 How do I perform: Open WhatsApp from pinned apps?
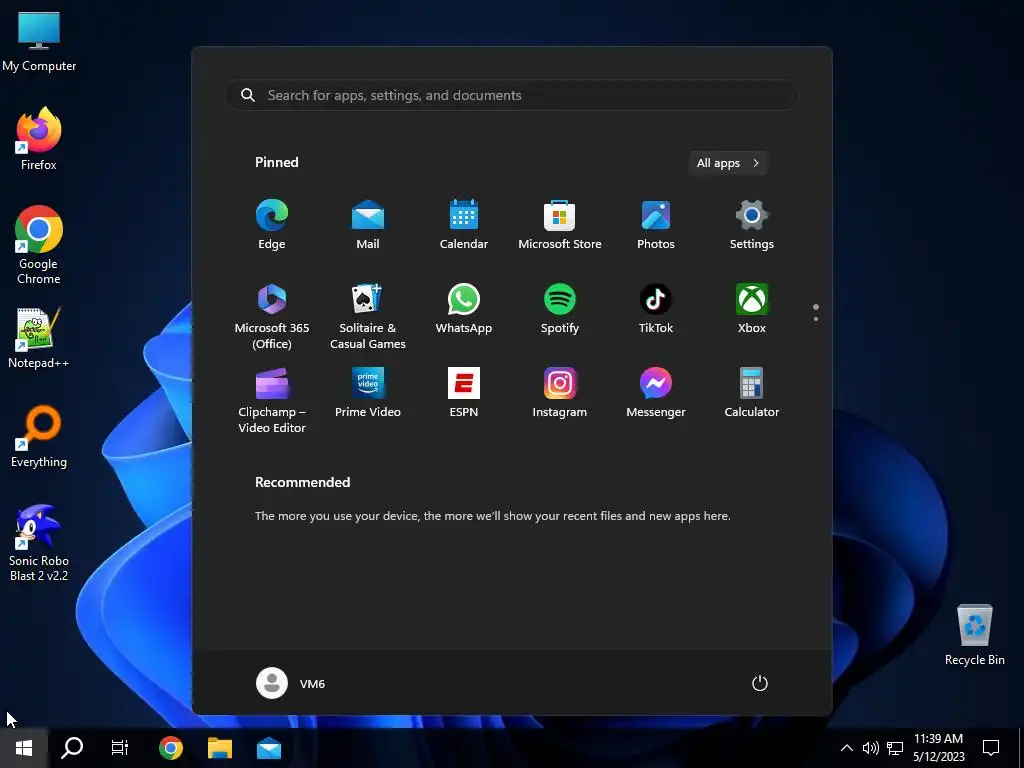[x=464, y=308]
